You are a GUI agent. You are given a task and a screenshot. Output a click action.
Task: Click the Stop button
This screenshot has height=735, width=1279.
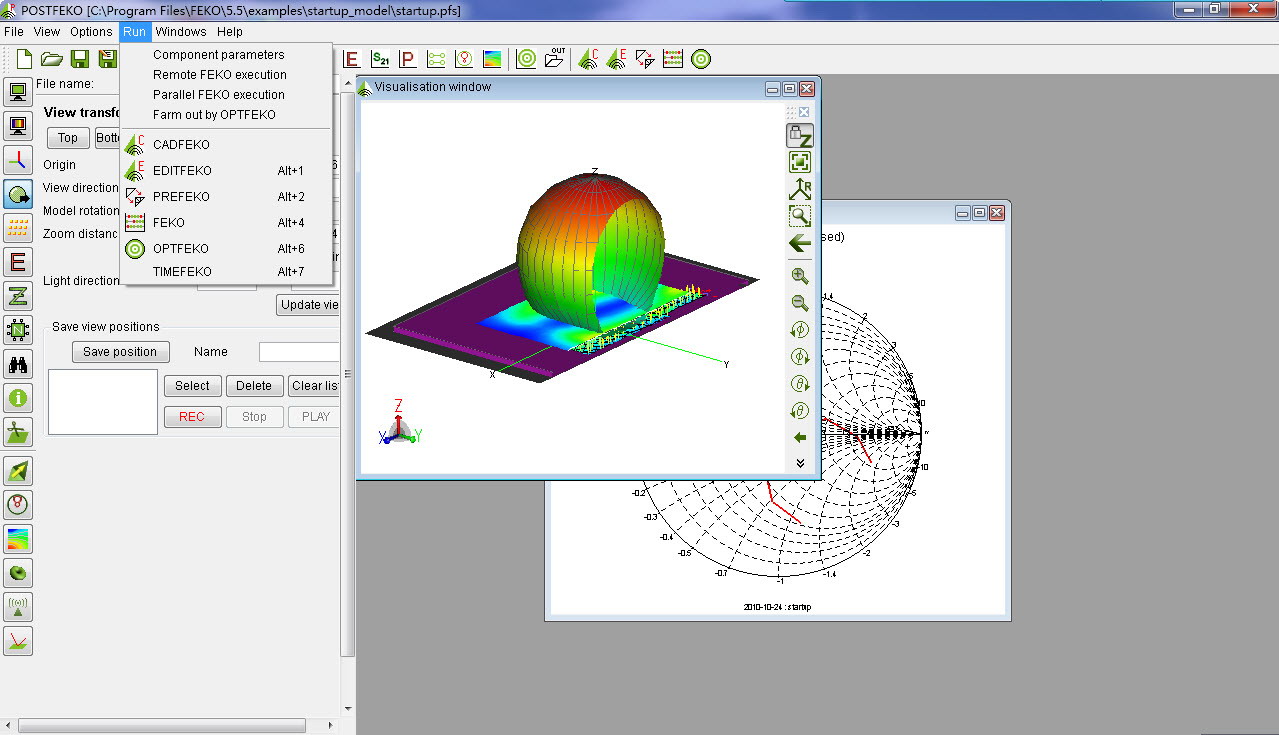pos(254,417)
